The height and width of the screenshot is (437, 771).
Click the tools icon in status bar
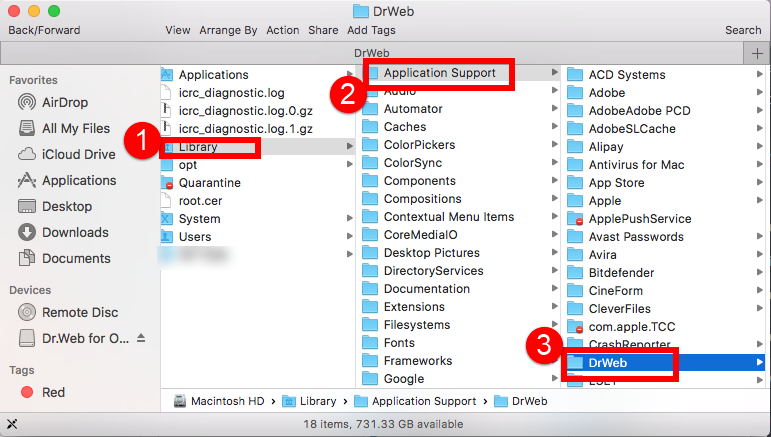[12, 424]
